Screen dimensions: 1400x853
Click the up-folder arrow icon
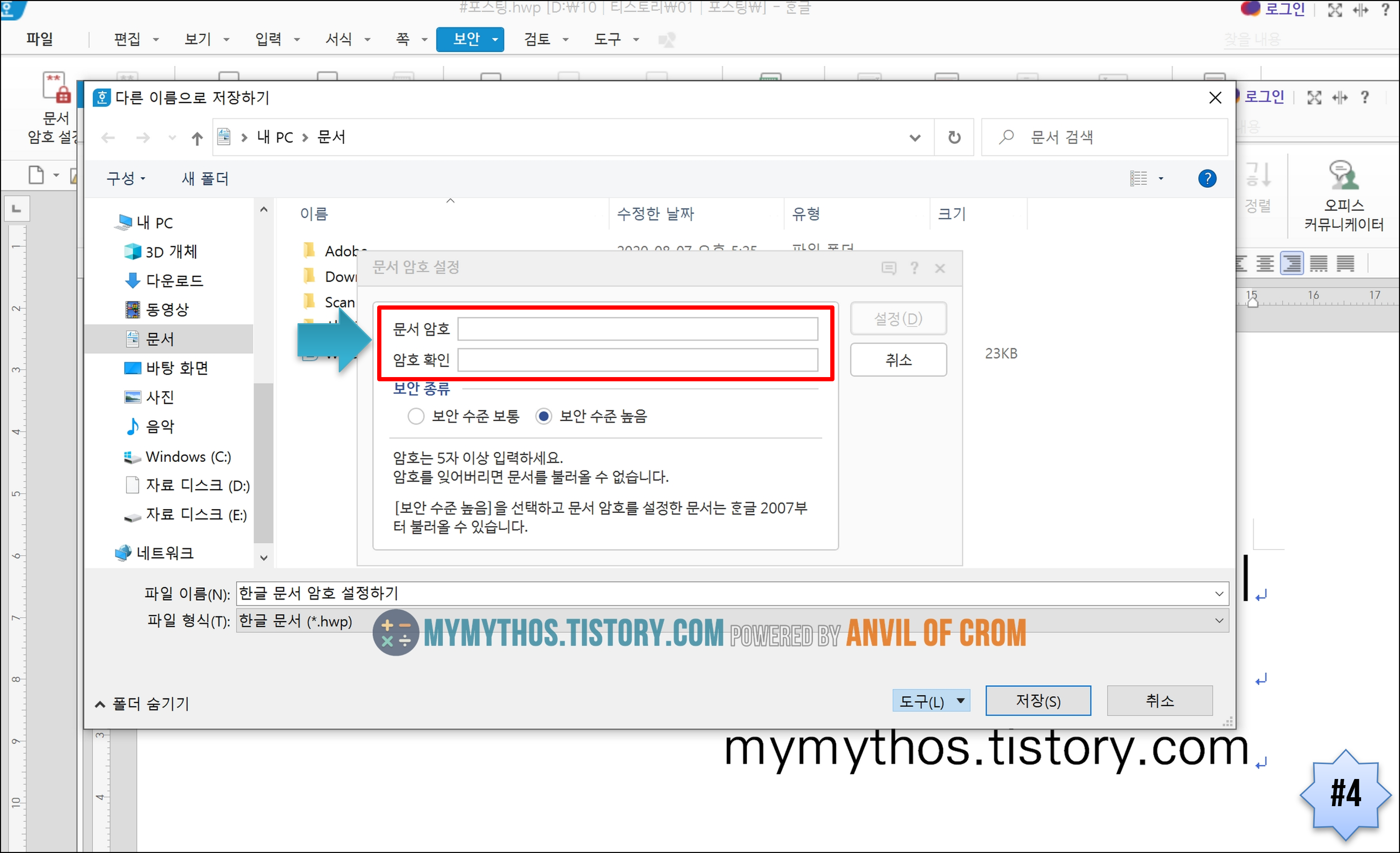[x=197, y=138]
